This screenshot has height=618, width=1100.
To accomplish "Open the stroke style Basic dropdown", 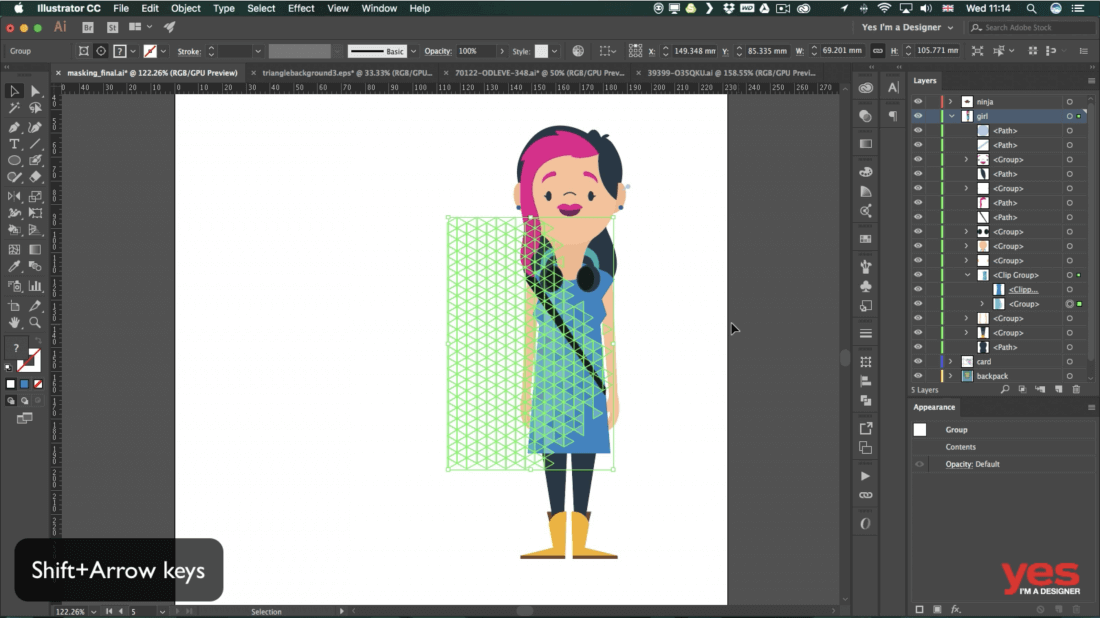I will 413,51.
